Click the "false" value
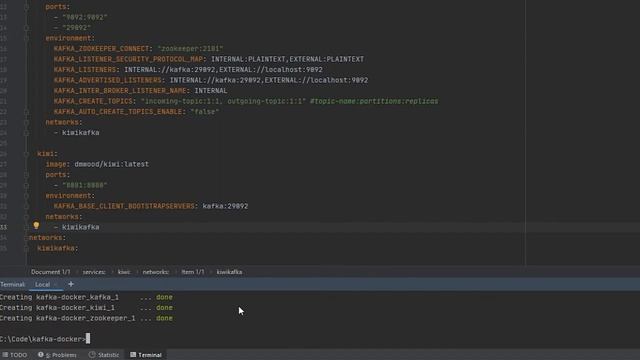Screen dimensions: 640x360 [204, 112]
